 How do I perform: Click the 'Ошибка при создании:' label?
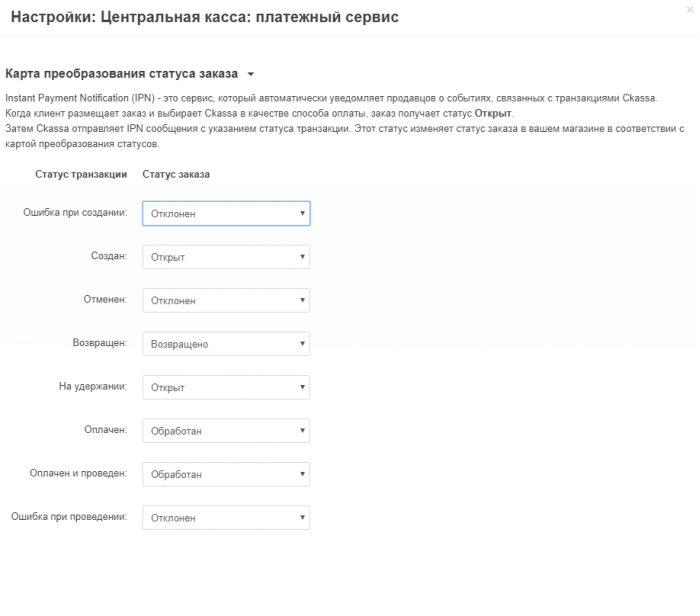tap(75, 212)
